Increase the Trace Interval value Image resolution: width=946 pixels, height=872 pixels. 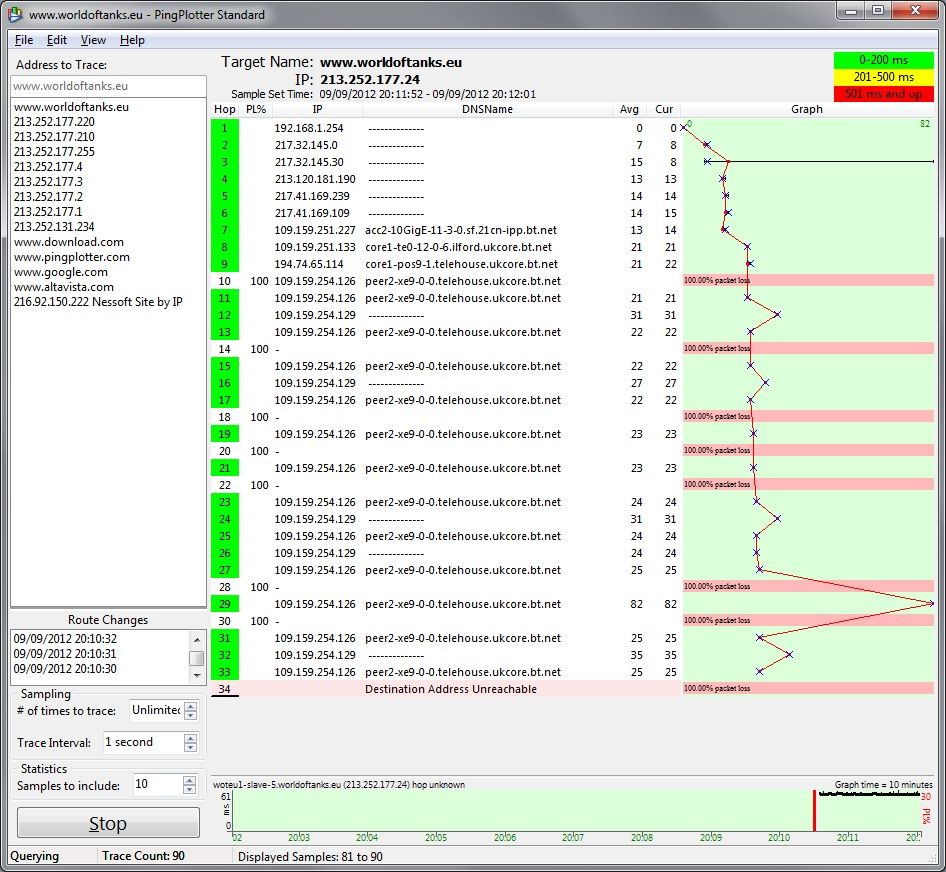tap(191, 738)
